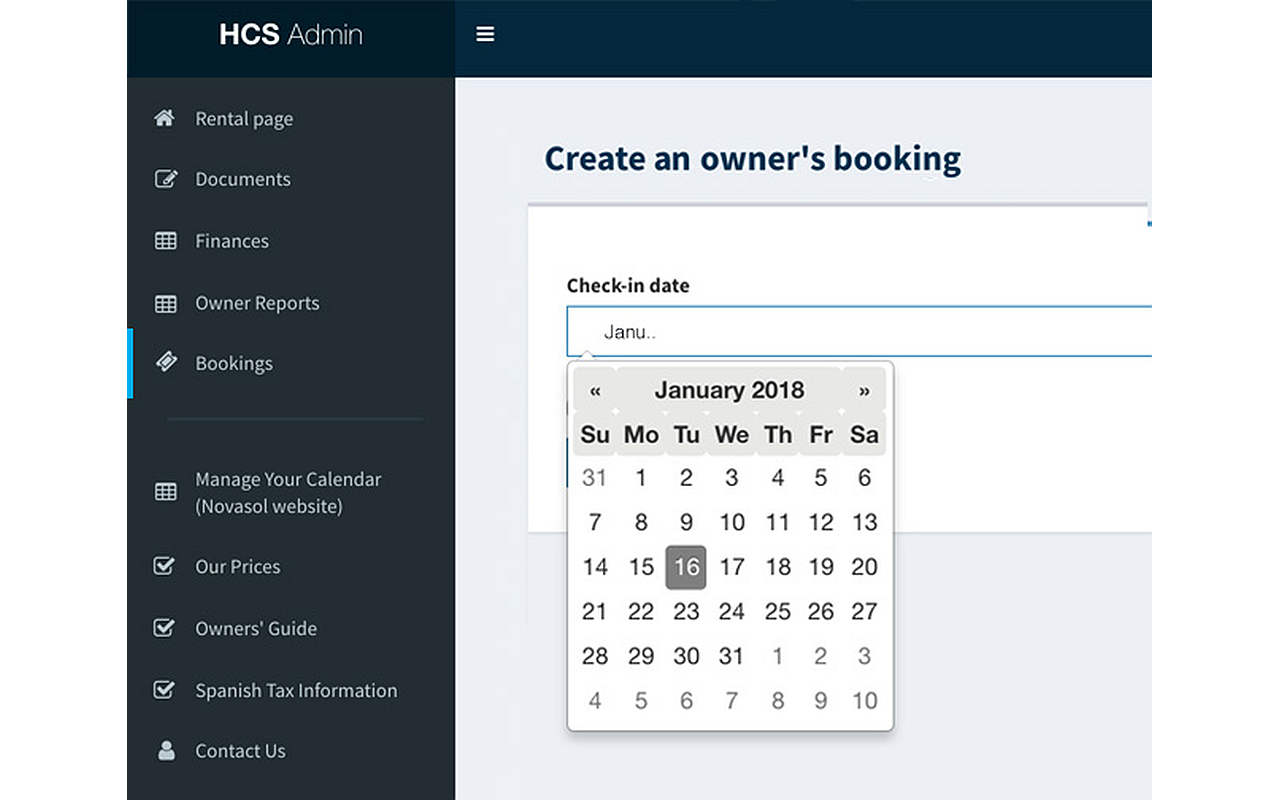
Task: Pick January 30 in the datepicker
Action: click(686, 656)
